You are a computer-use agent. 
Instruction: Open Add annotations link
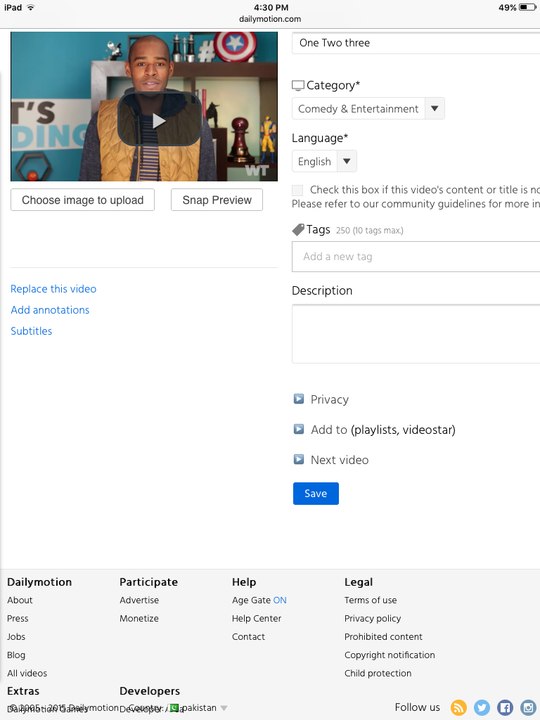point(50,310)
